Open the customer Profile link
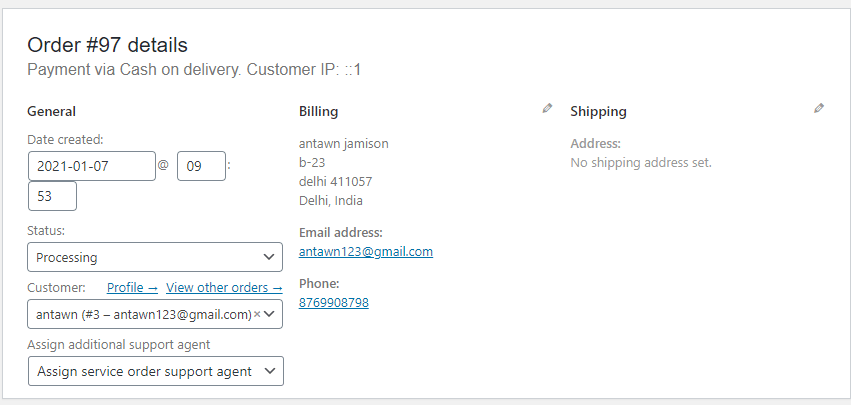851x405 pixels. (x=132, y=287)
